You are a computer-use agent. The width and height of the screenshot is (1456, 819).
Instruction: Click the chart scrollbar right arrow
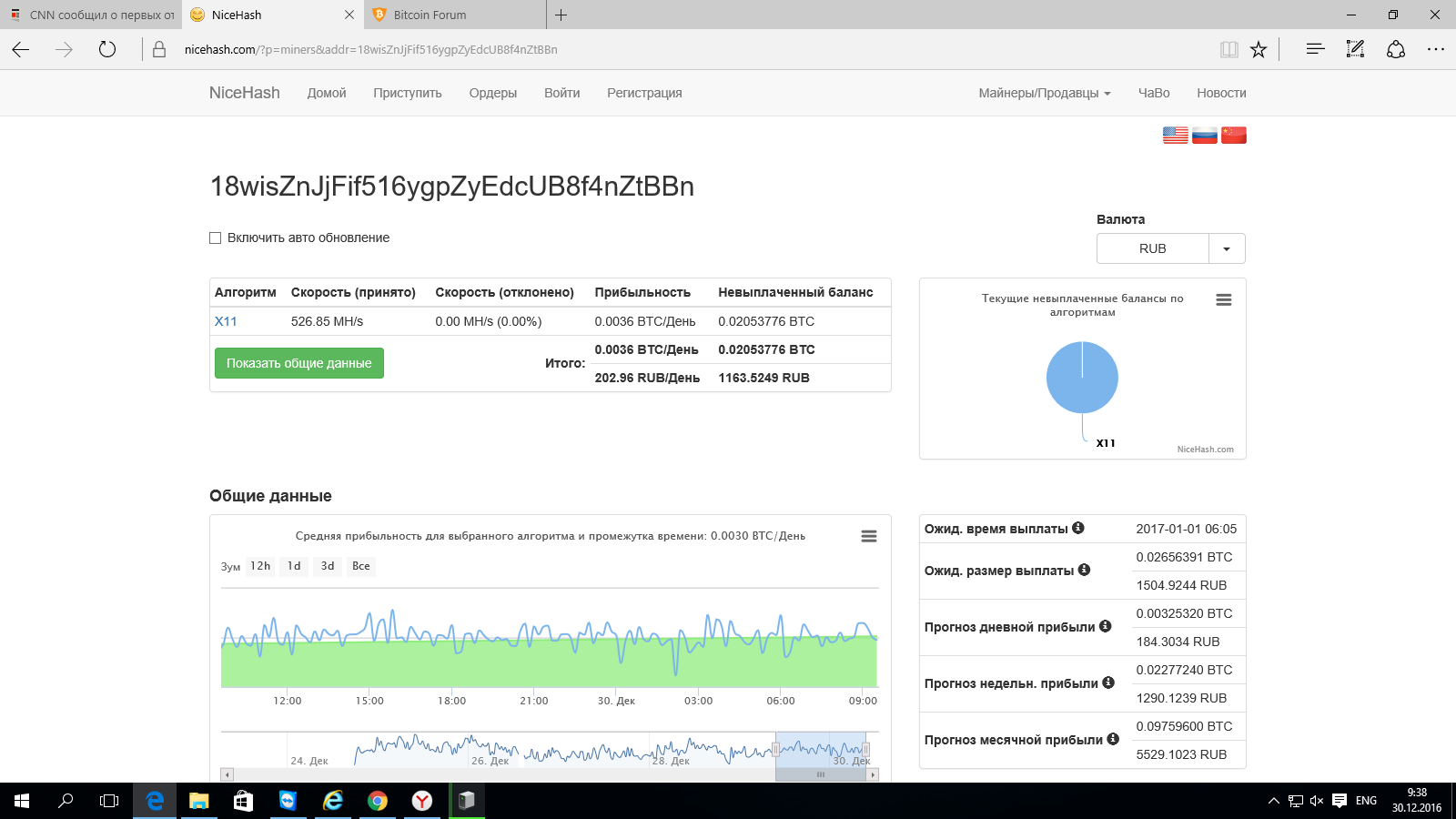(x=873, y=775)
